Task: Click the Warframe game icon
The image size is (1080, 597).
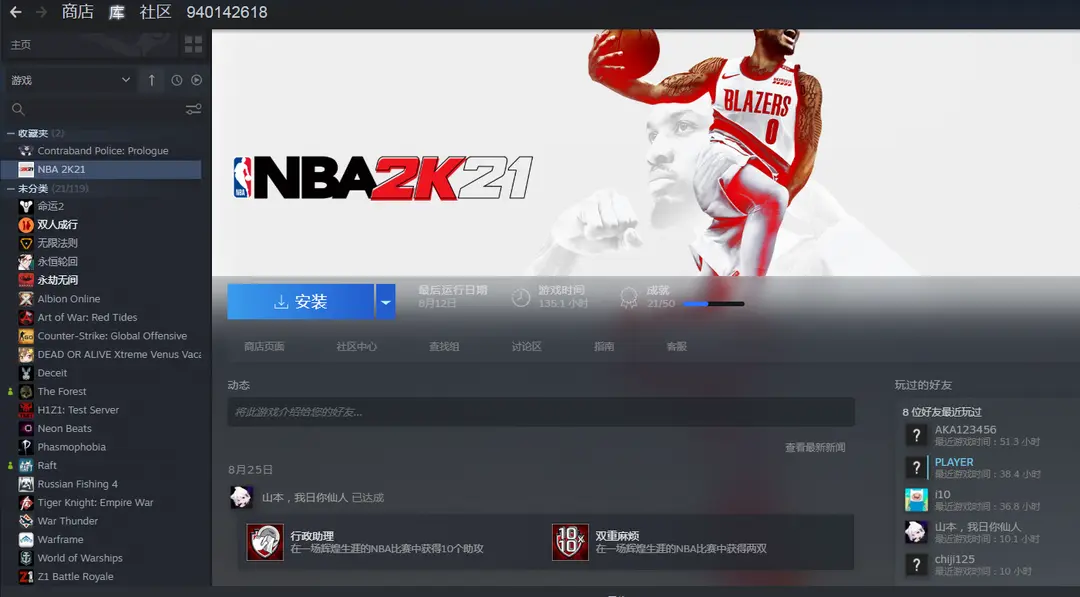Action: pos(25,540)
